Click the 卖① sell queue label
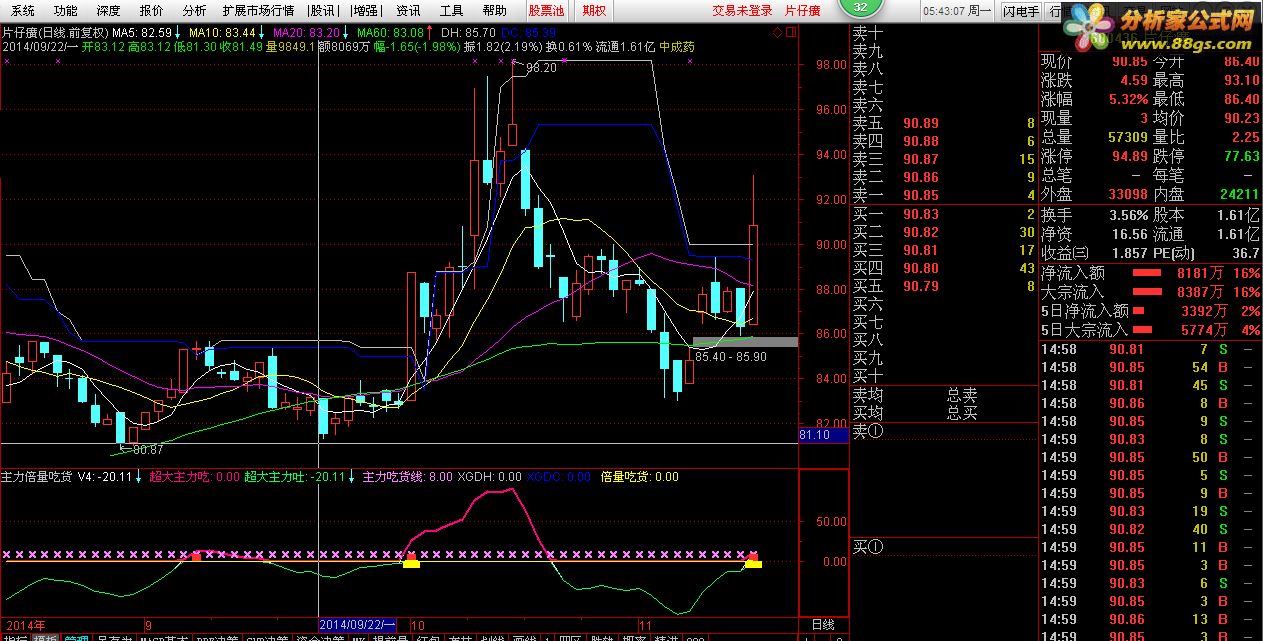1263x641 pixels. point(868,431)
